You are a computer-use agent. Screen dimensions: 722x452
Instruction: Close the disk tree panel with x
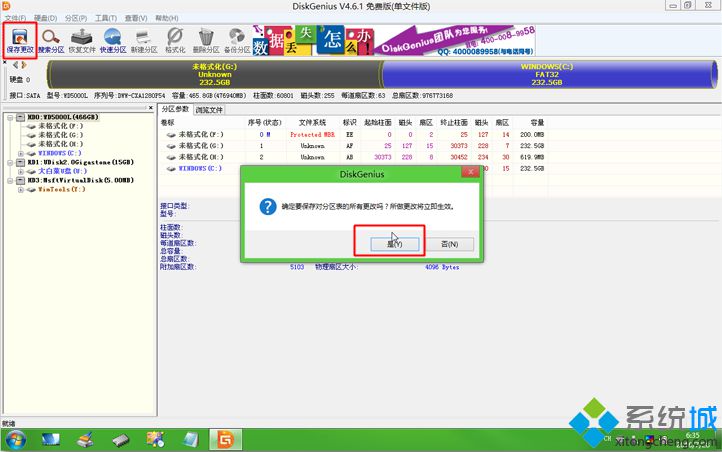[151, 108]
